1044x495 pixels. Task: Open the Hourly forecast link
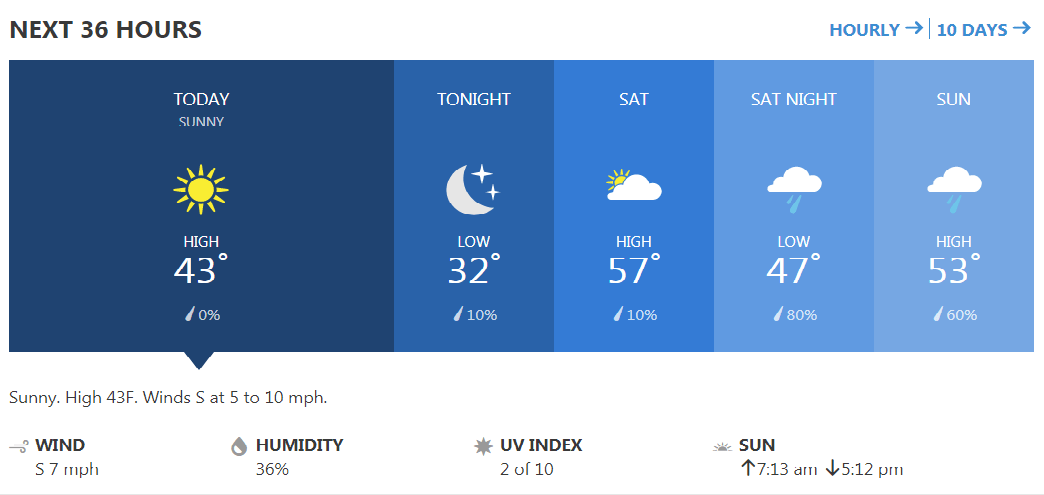coord(876,29)
